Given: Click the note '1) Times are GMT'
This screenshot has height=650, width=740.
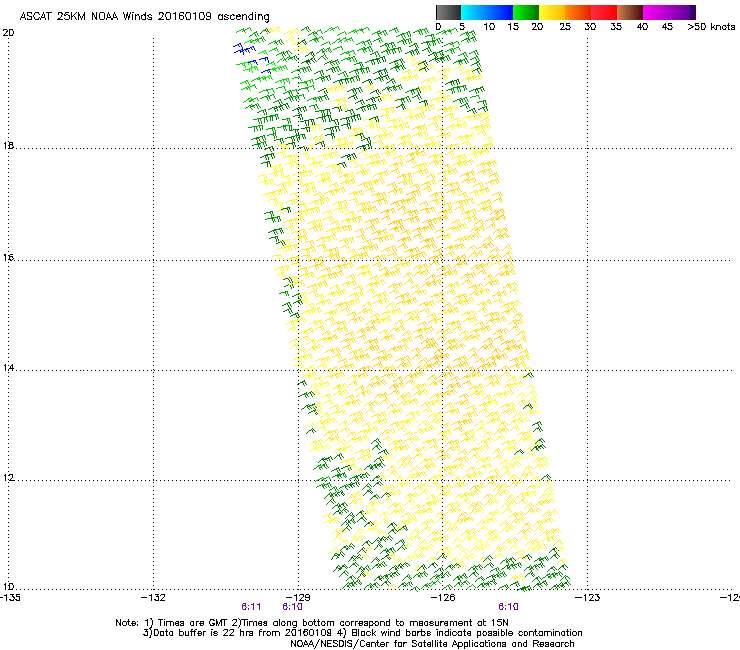Looking at the screenshot, I should pos(187,623).
